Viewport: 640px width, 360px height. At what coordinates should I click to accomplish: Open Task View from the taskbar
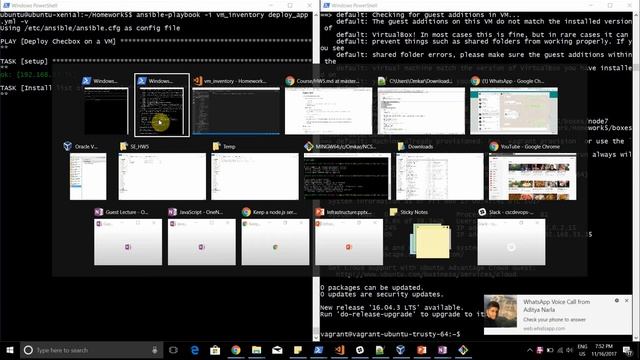pos(173,350)
